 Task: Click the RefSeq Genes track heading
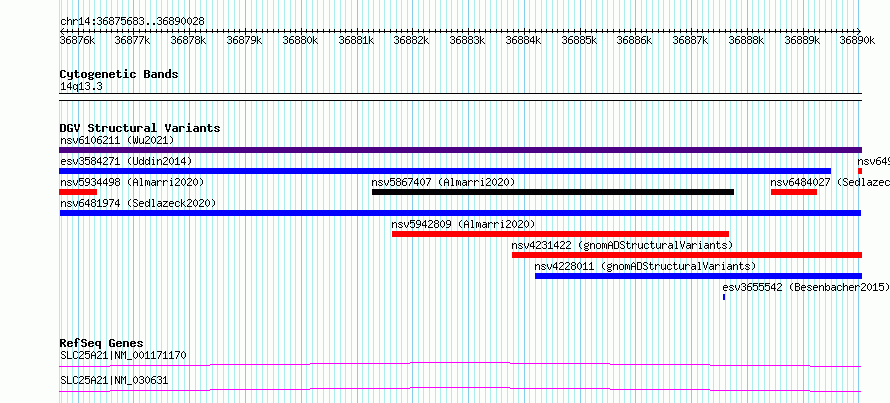101,343
